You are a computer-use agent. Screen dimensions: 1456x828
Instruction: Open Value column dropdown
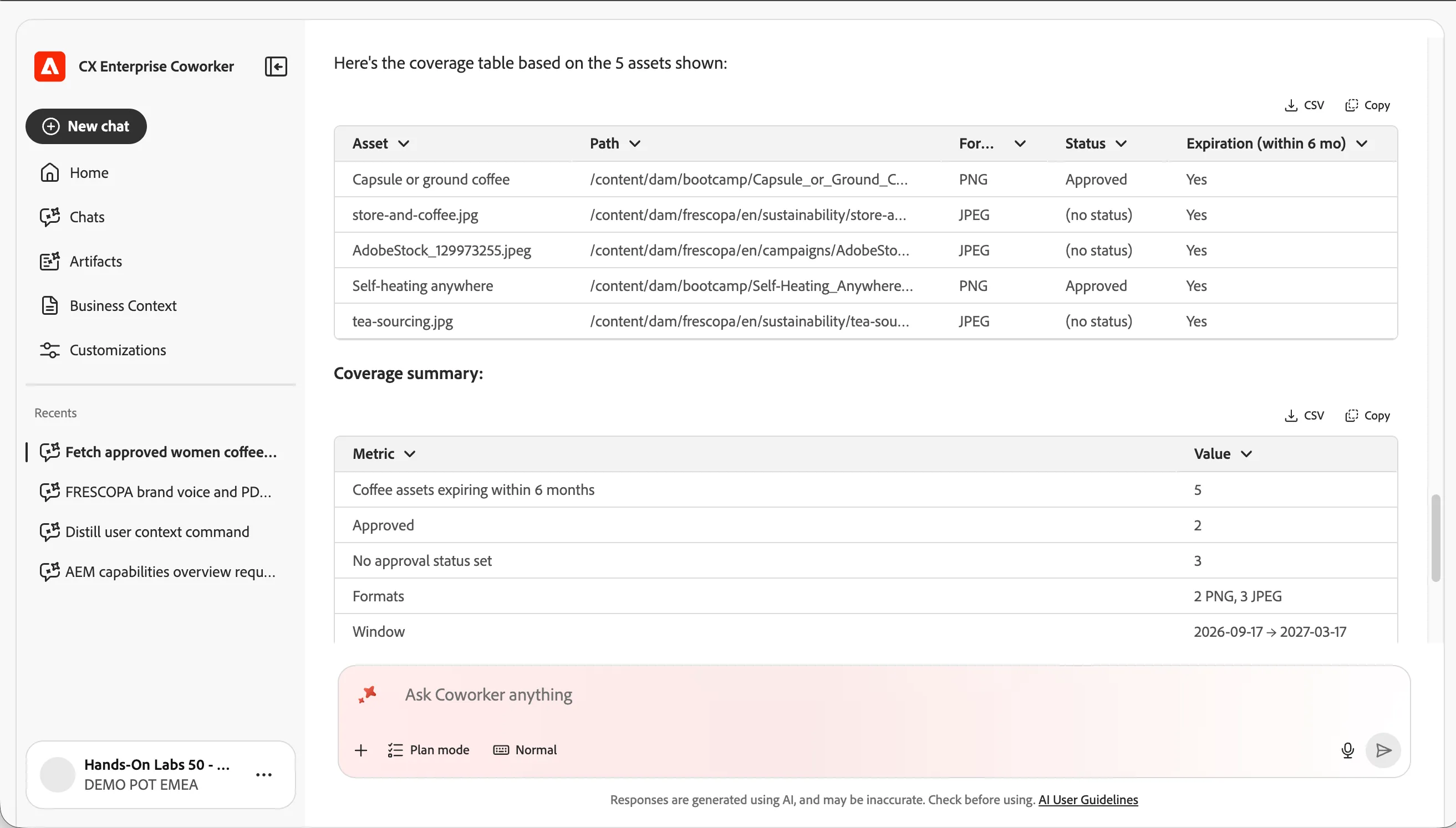coord(1246,454)
